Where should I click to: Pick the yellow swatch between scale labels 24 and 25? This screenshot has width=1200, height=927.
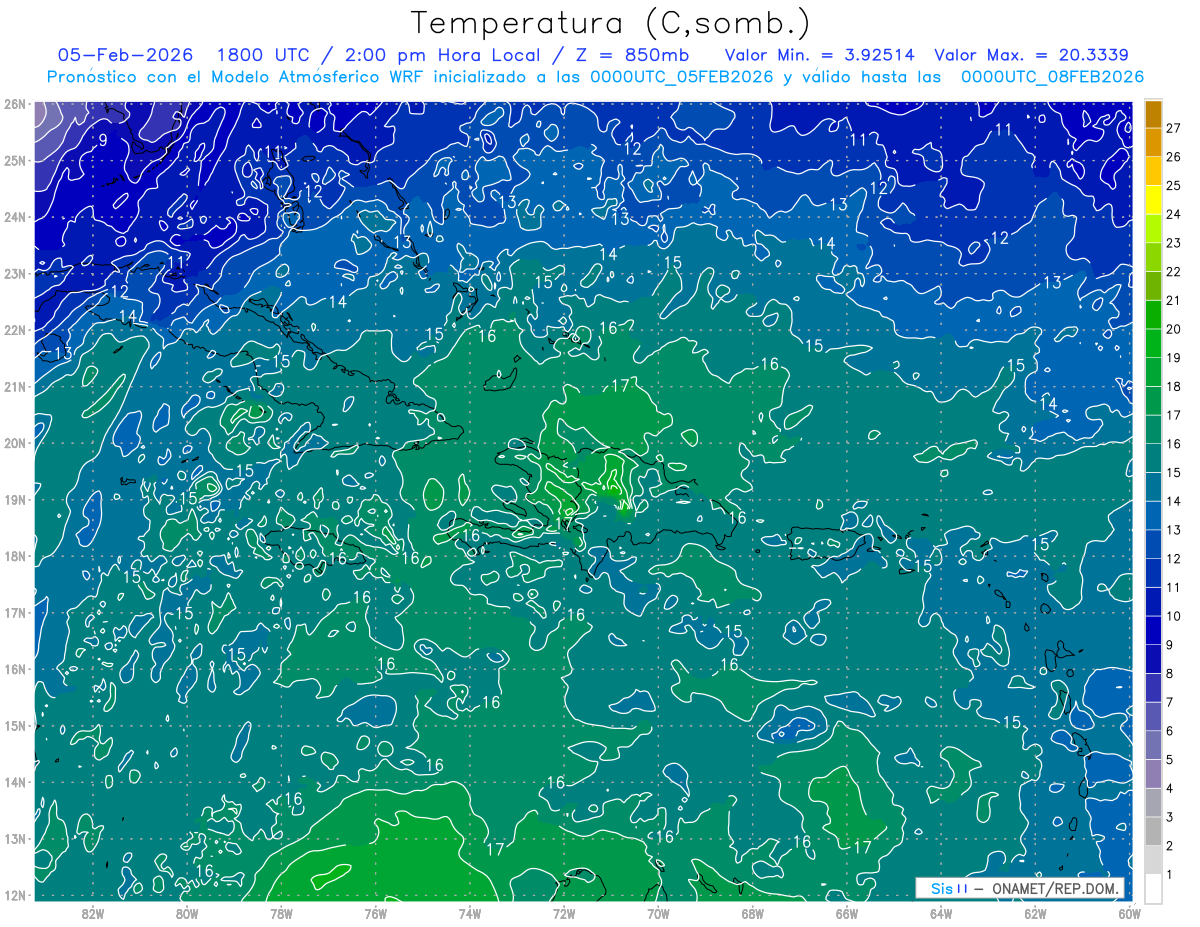[1154, 200]
